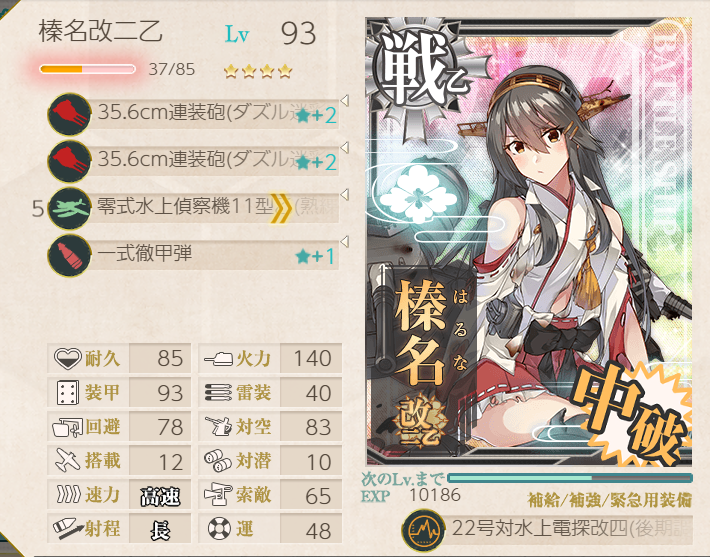The image size is (710, 557).
Task: Expand arrow beside 零式水上偵察機11型 slot
Action: (345, 195)
